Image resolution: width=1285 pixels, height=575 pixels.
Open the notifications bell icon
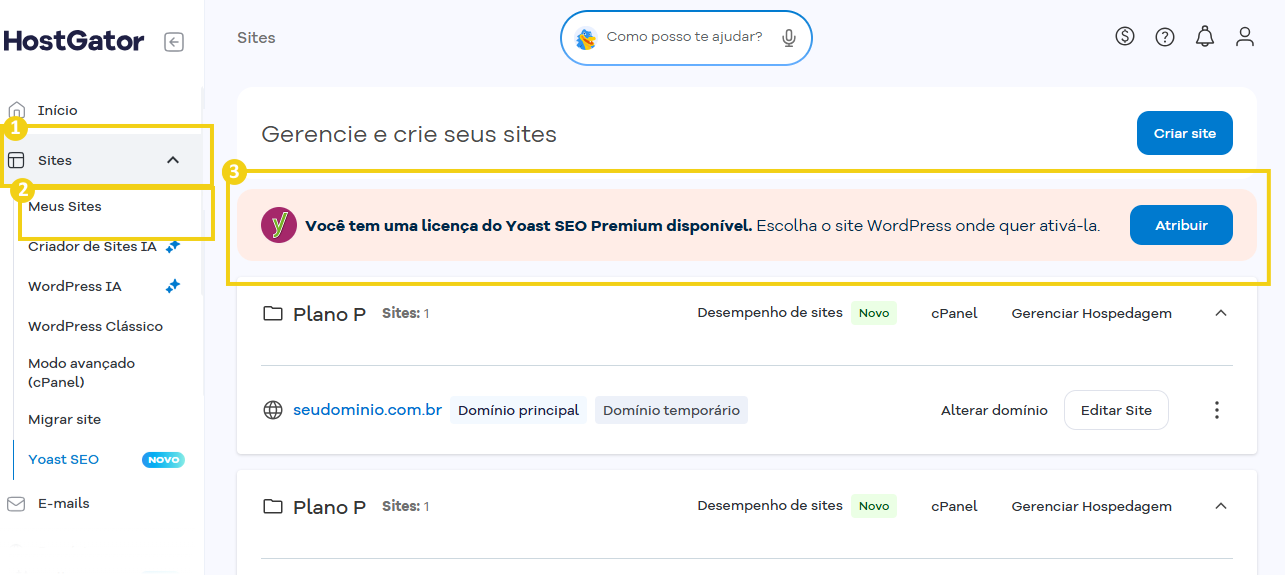[x=1205, y=37]
